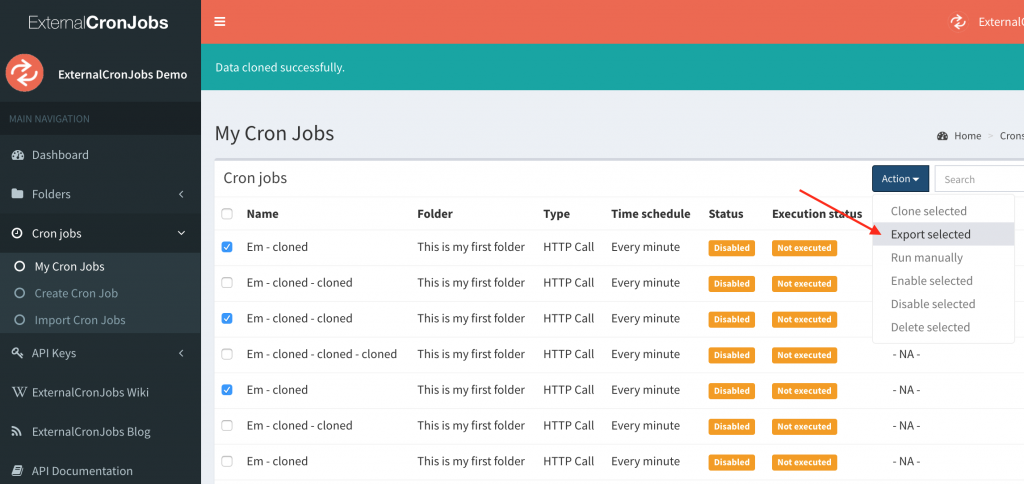Image resolution: width=1024 pixels, height=484 pixels.
Task: Open the Action dropdown button
Action: pyautogui.click(x=900, y=178)
